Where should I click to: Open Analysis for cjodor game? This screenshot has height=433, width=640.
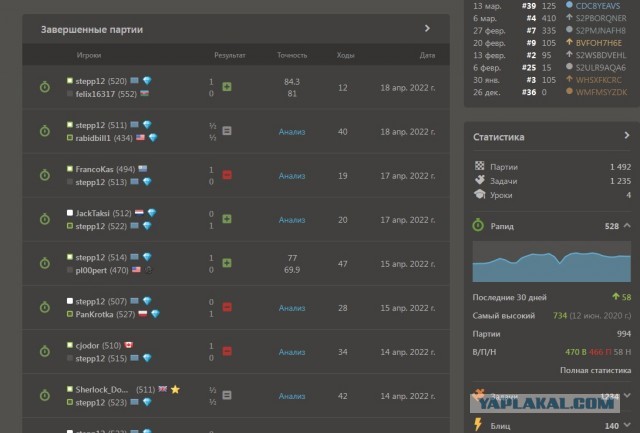tap(292, 352)
